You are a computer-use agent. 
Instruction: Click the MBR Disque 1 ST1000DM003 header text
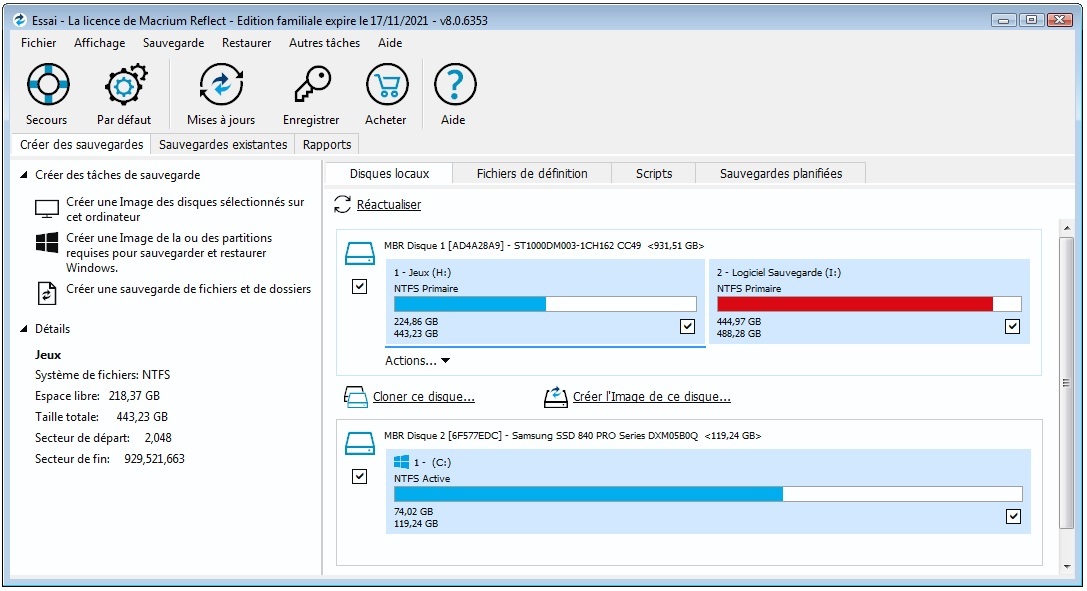(x=544, y=246)
